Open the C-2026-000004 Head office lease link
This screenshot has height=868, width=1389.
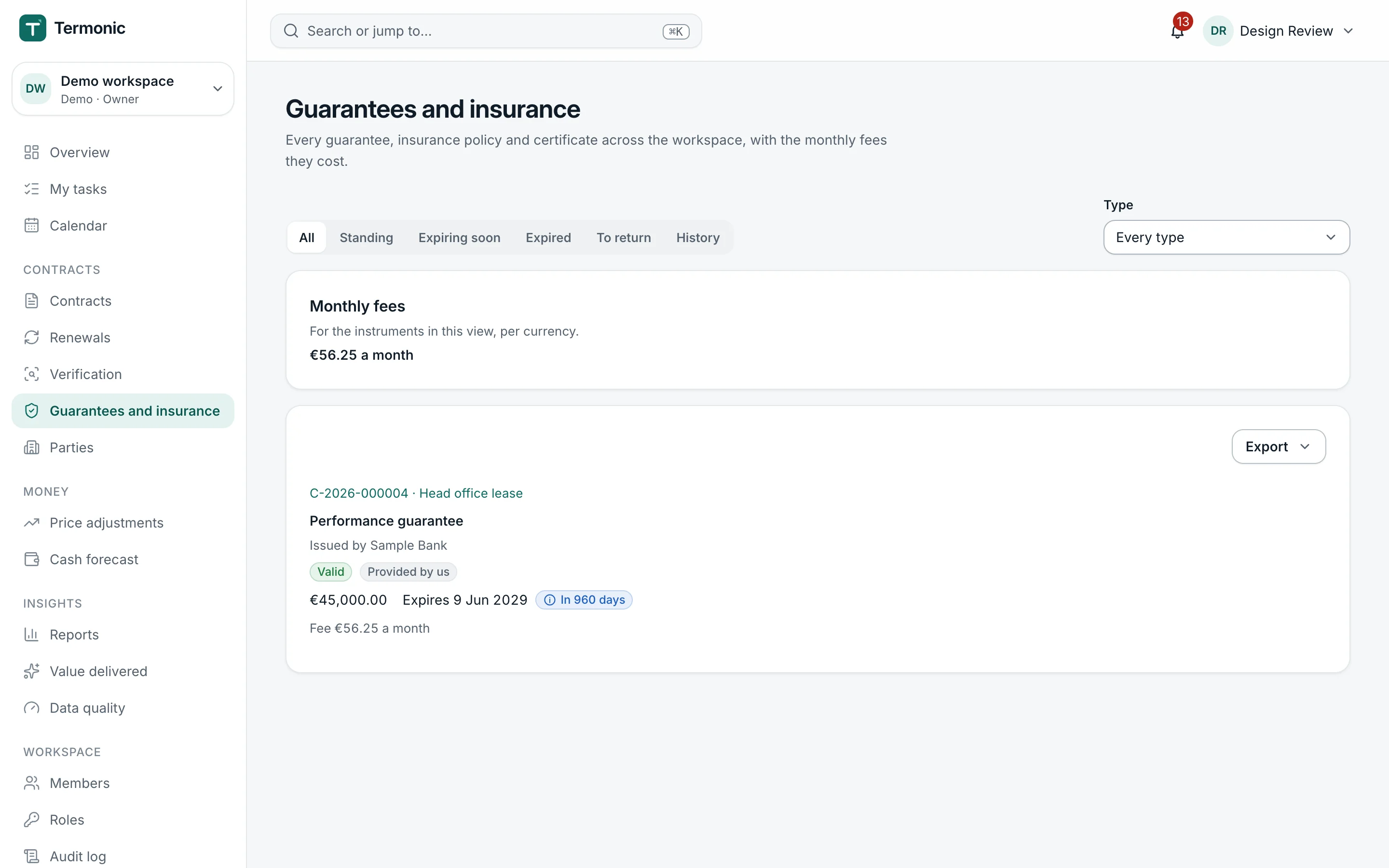[x=416, y=493]
